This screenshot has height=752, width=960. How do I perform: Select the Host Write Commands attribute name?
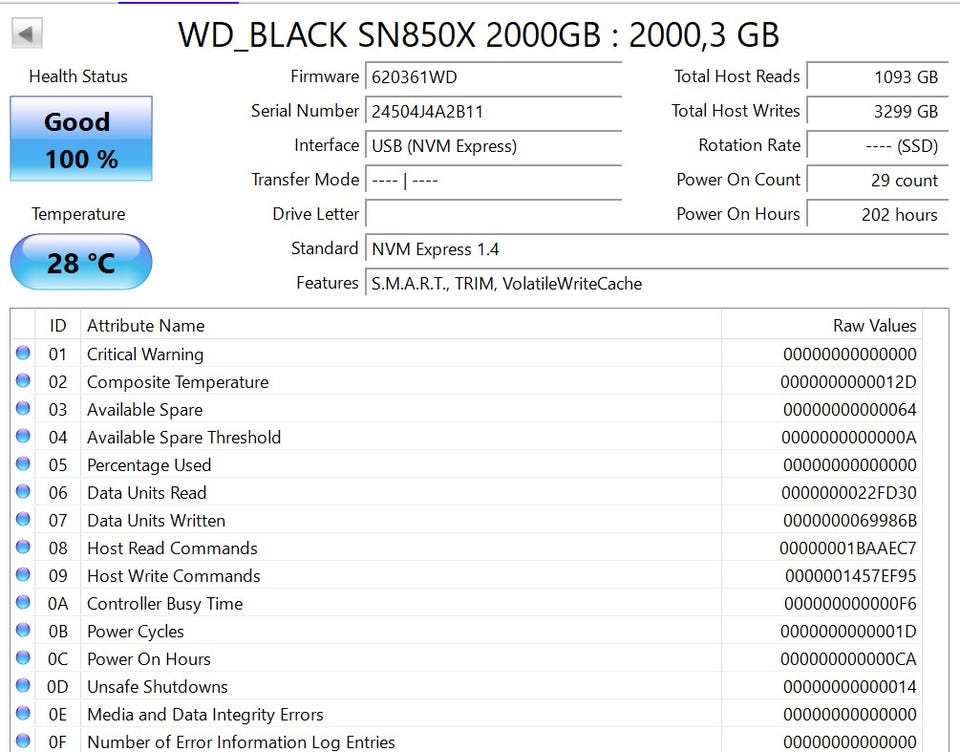coord(173,576)
